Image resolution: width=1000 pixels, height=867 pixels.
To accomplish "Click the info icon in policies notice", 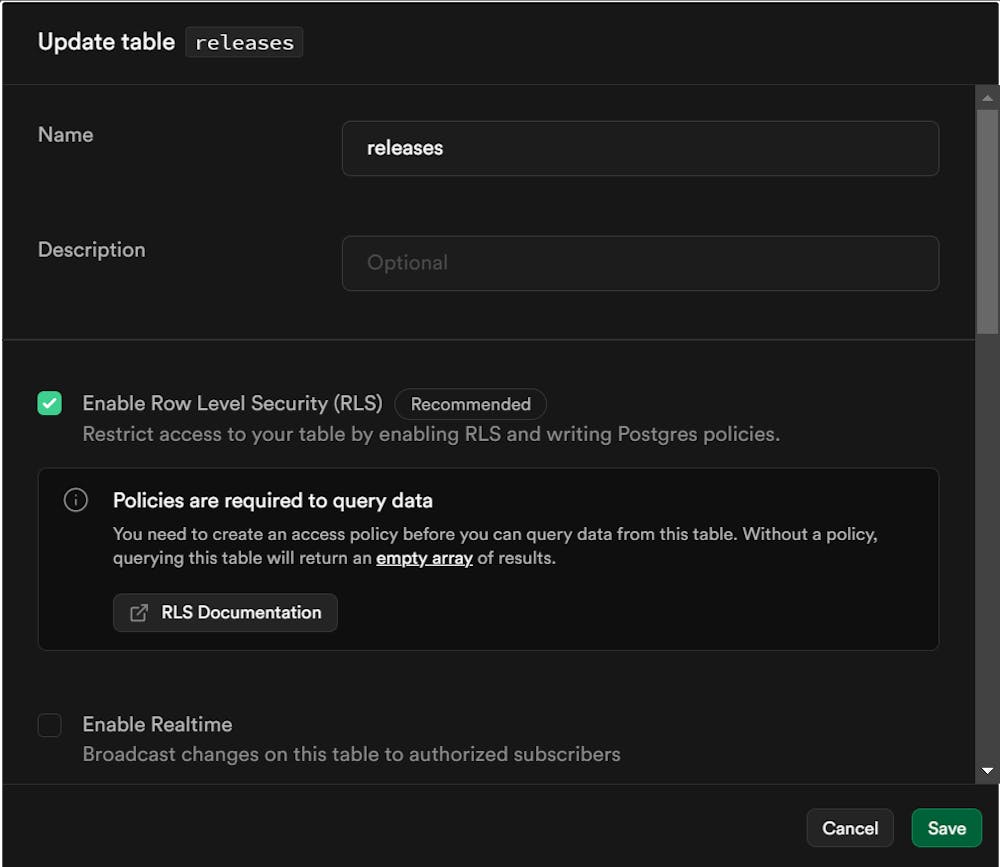I will point(76,500).
